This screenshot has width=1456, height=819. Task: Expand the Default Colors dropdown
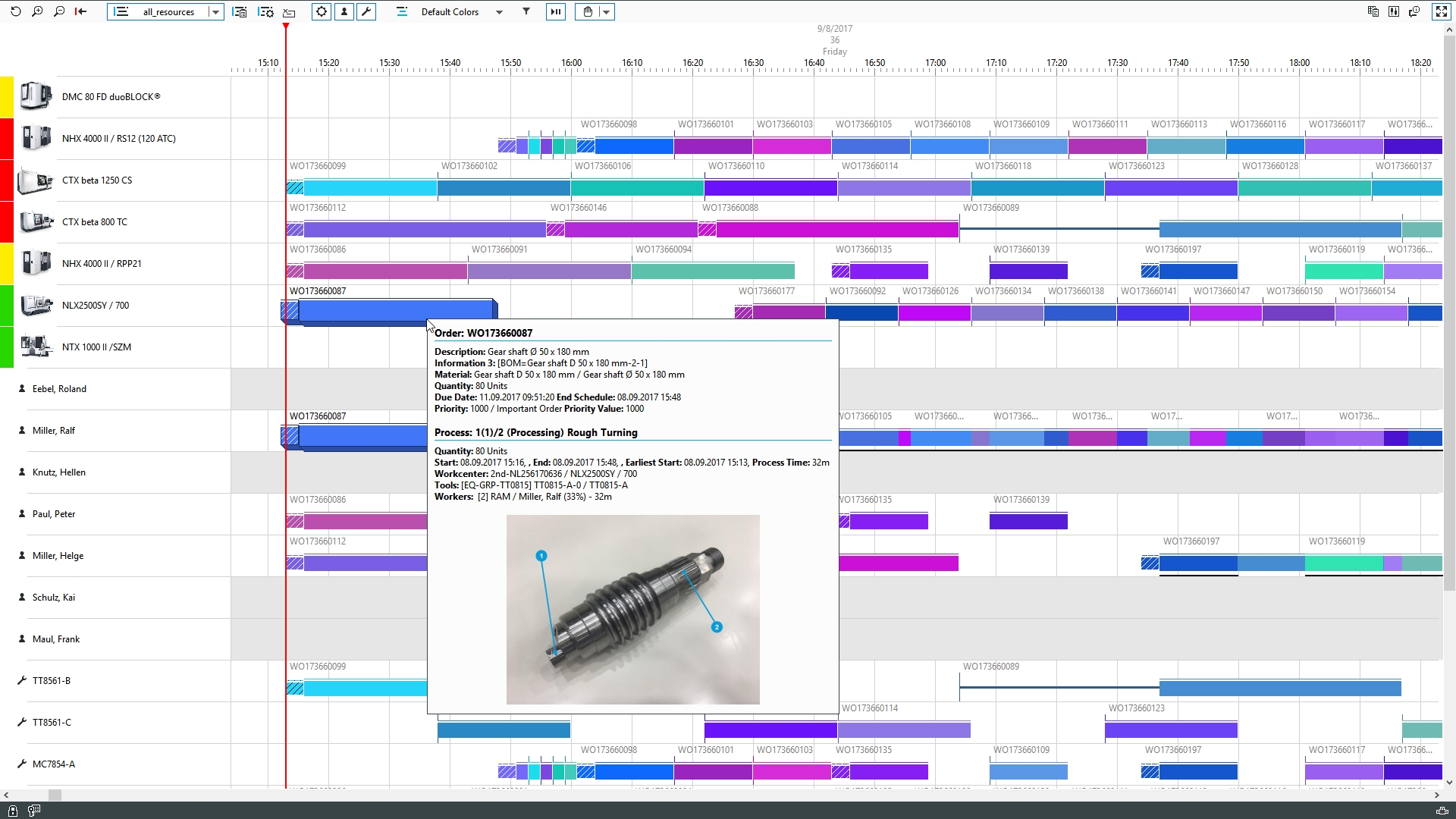coord(499,12)
